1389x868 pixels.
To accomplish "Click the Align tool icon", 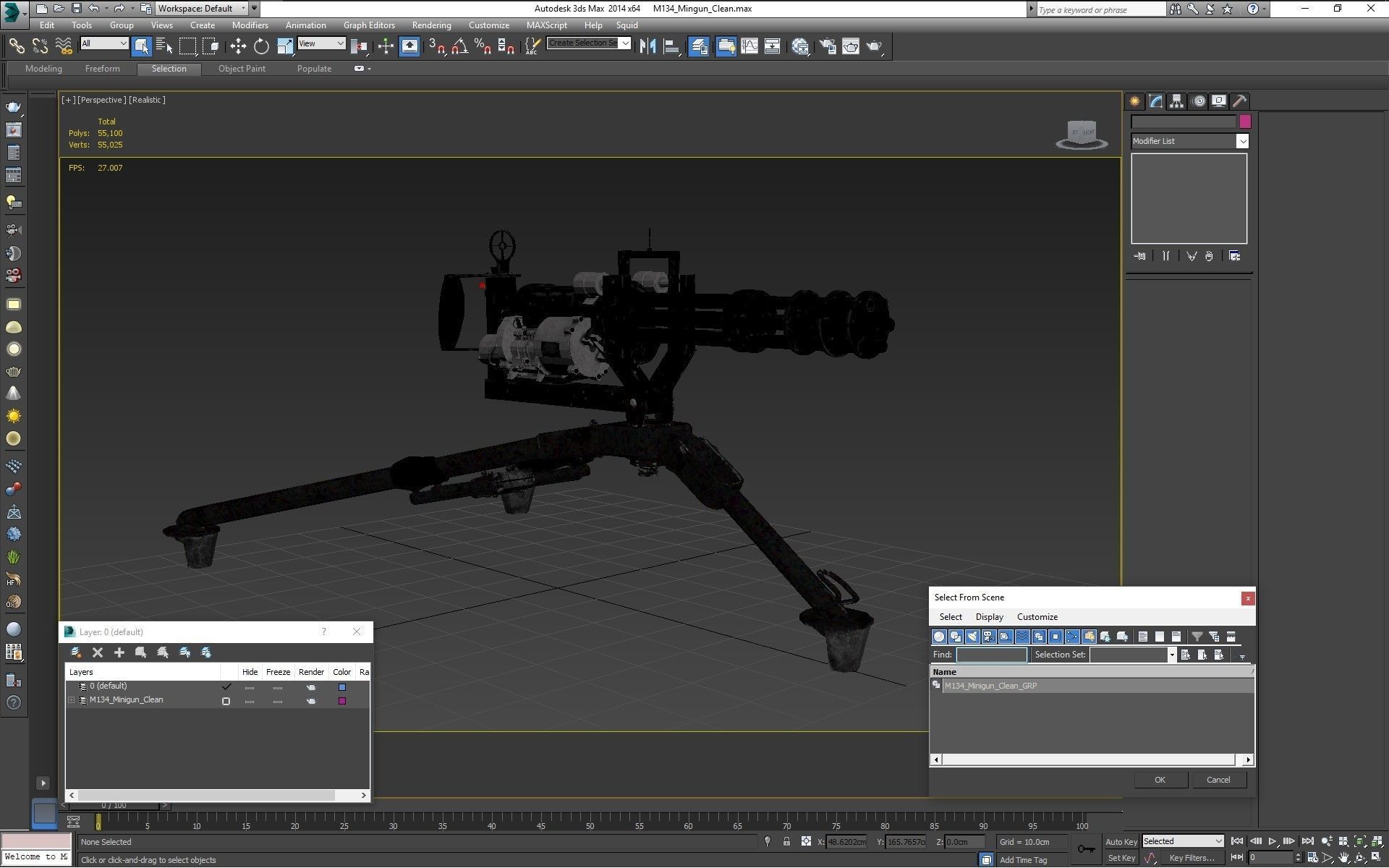I will [671, 46].
